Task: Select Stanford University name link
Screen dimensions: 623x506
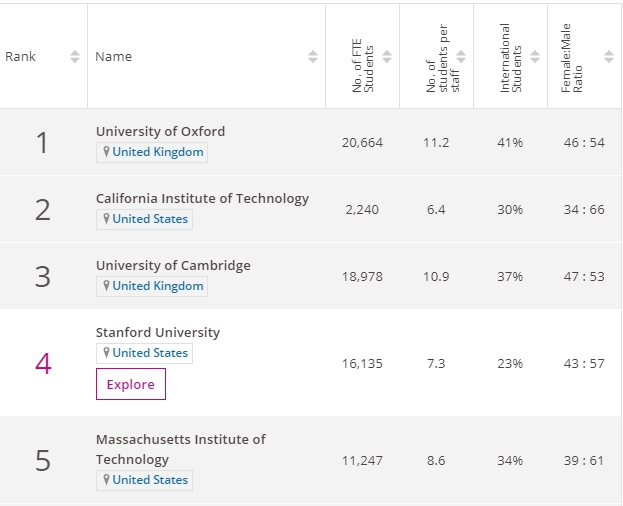Action: click(158, 332)
